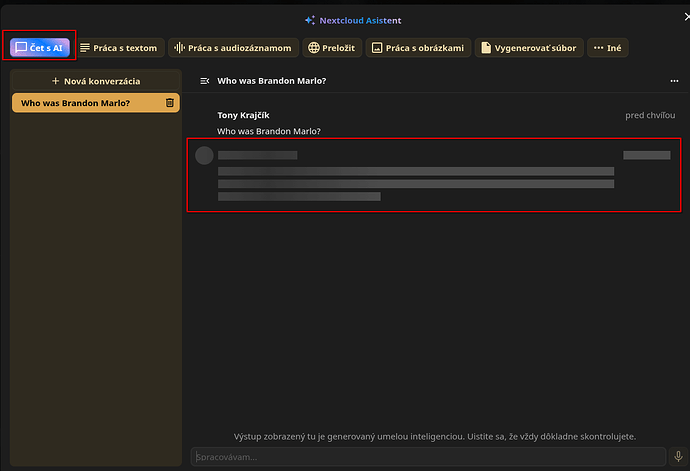Screen dimensions: 690x471
Task: Close the Nextcloud Asistent dialog
Action: 684,17
